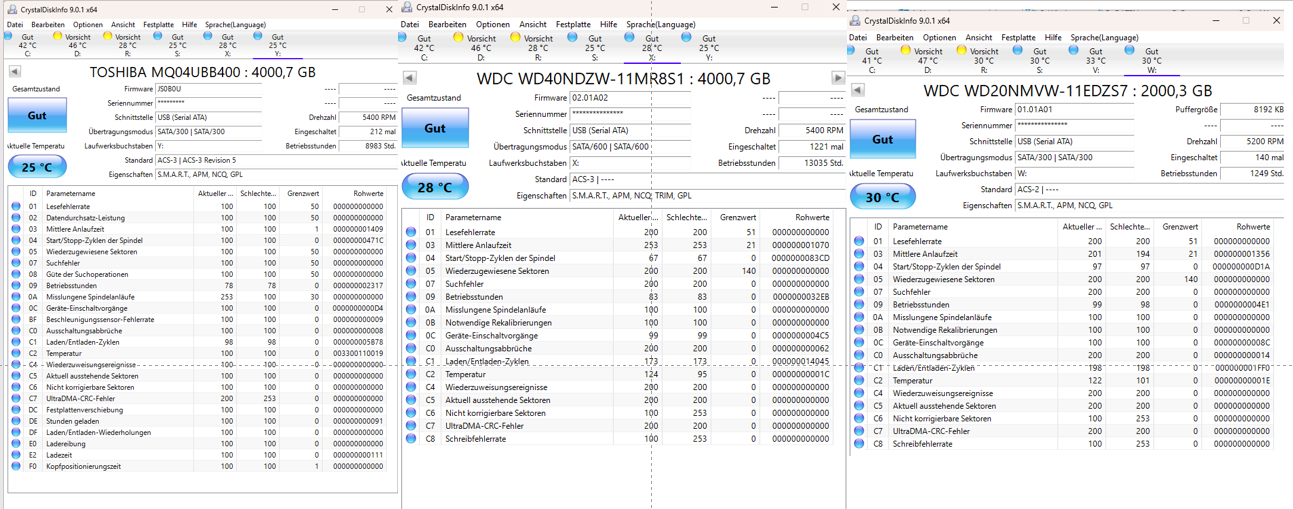Viewport: 1293px width, 509px height.
Task: Click Eigenschaften field containing TRIM in WD40NDZW window
Action: click(x=708, y=196)
